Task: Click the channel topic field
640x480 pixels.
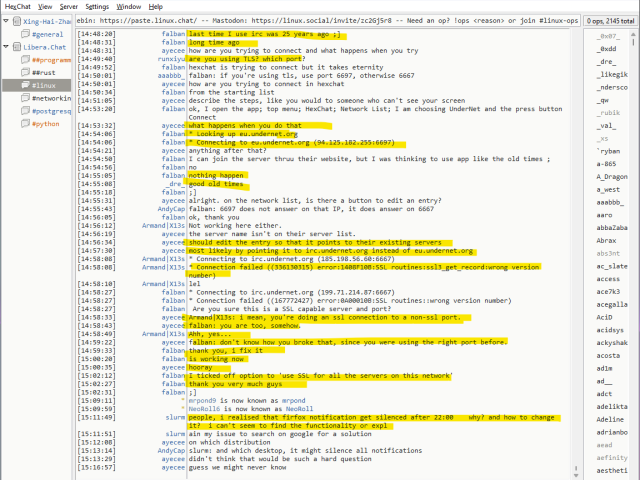Action: click(x=327, y=20)
